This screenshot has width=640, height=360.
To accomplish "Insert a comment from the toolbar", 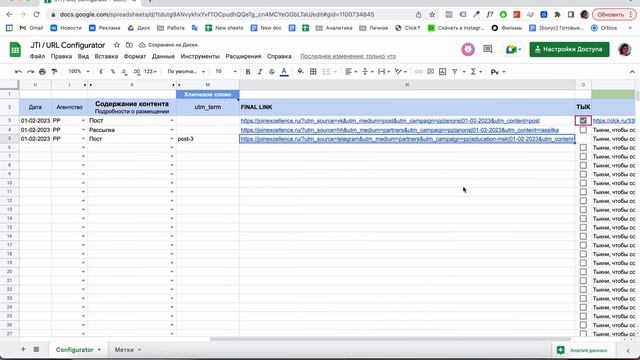I will [430, 72].
